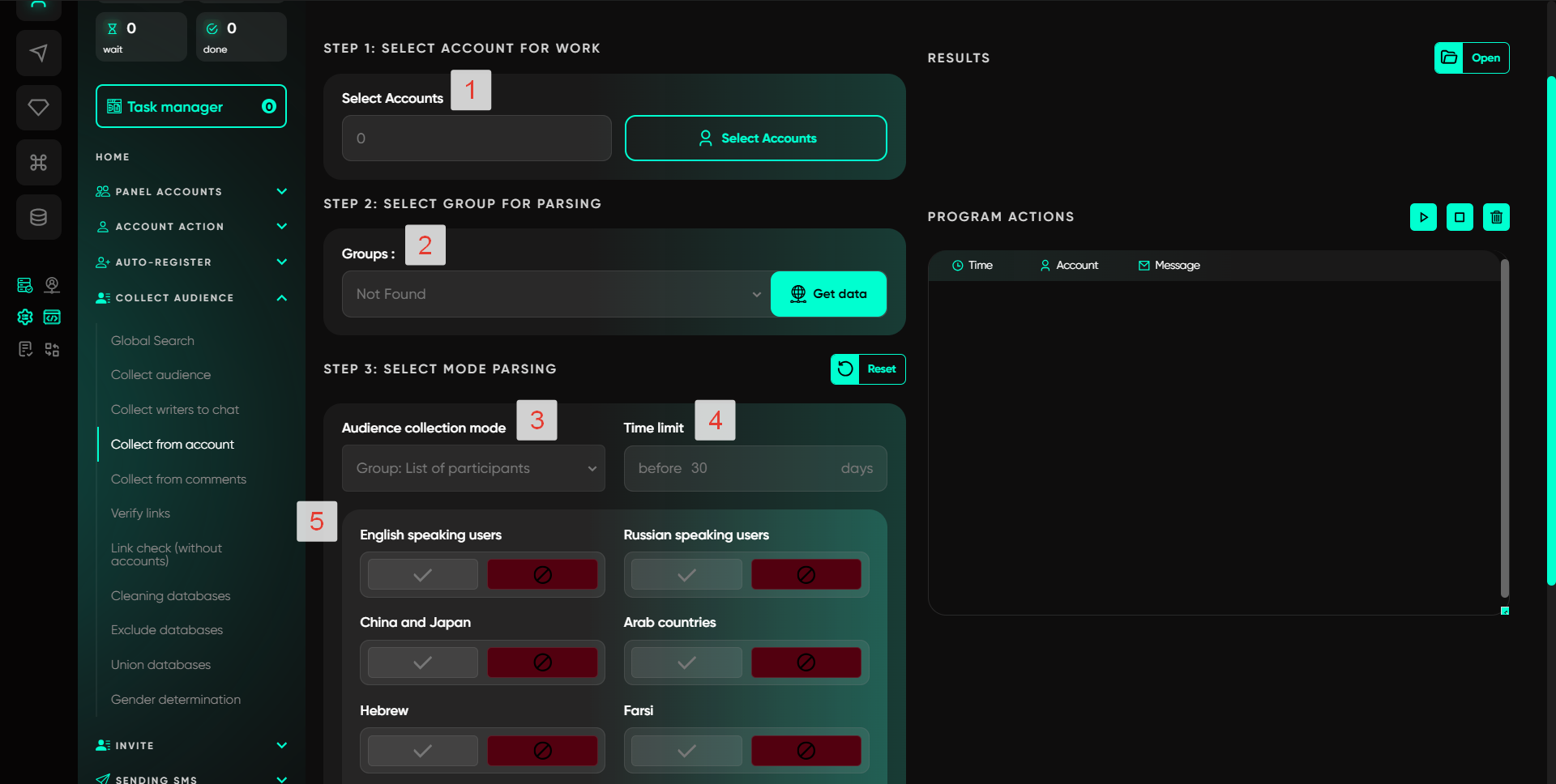Open Global Search menu item
The height and width of the screenshot is (784, 1556).
click(152, 341)
